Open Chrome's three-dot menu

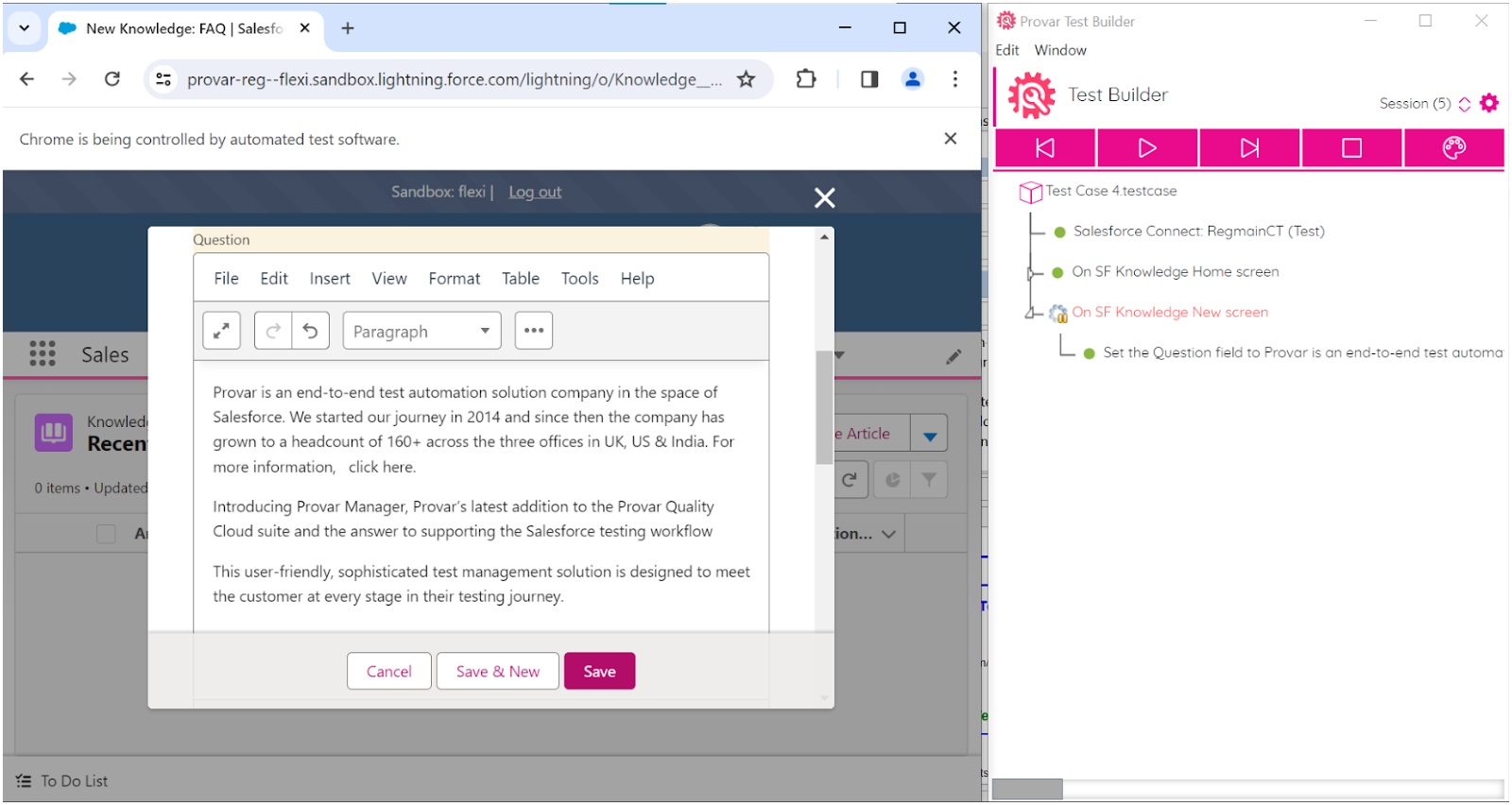(x=955, y=79)
